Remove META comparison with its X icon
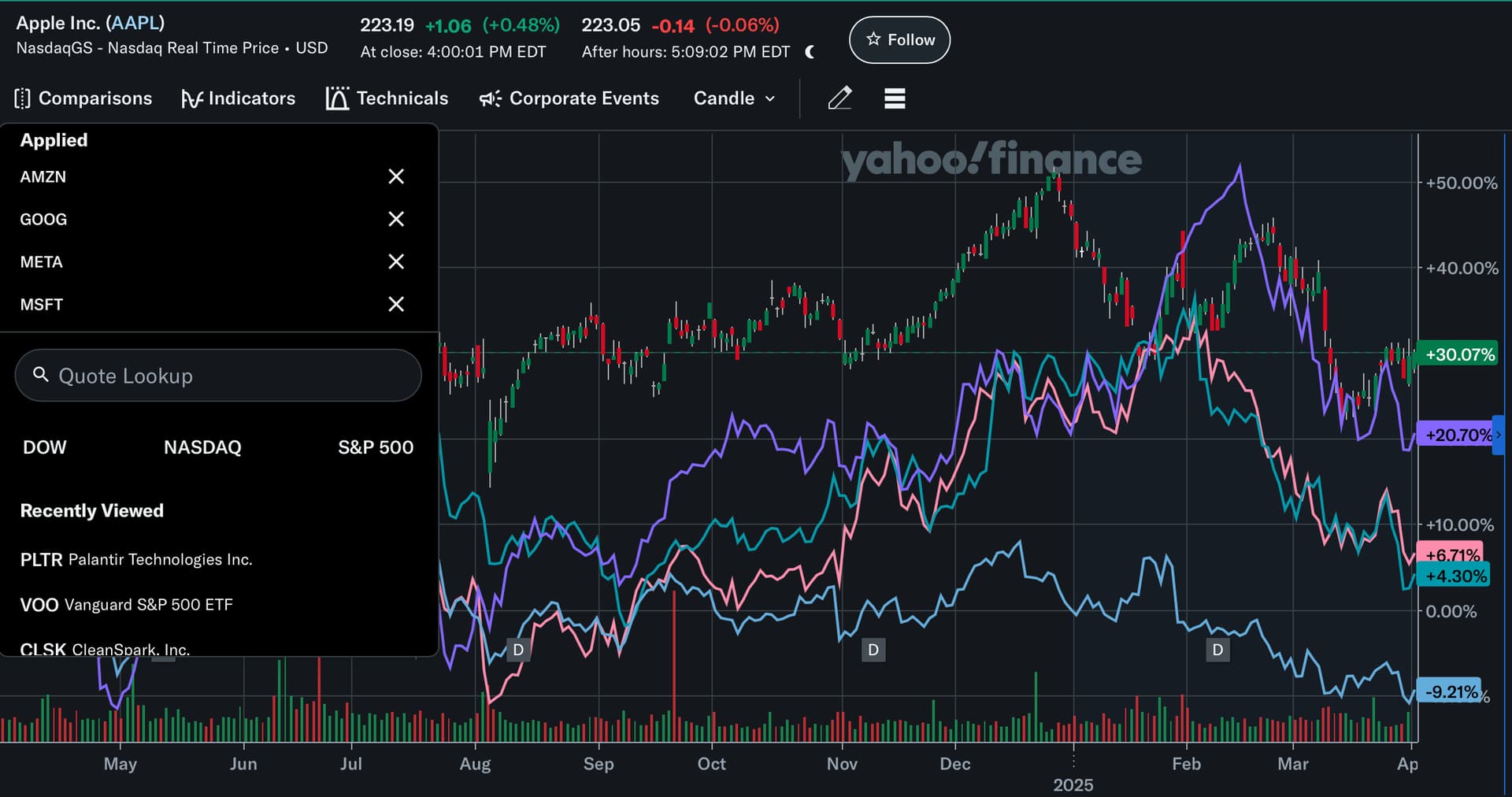 [396, 261]
